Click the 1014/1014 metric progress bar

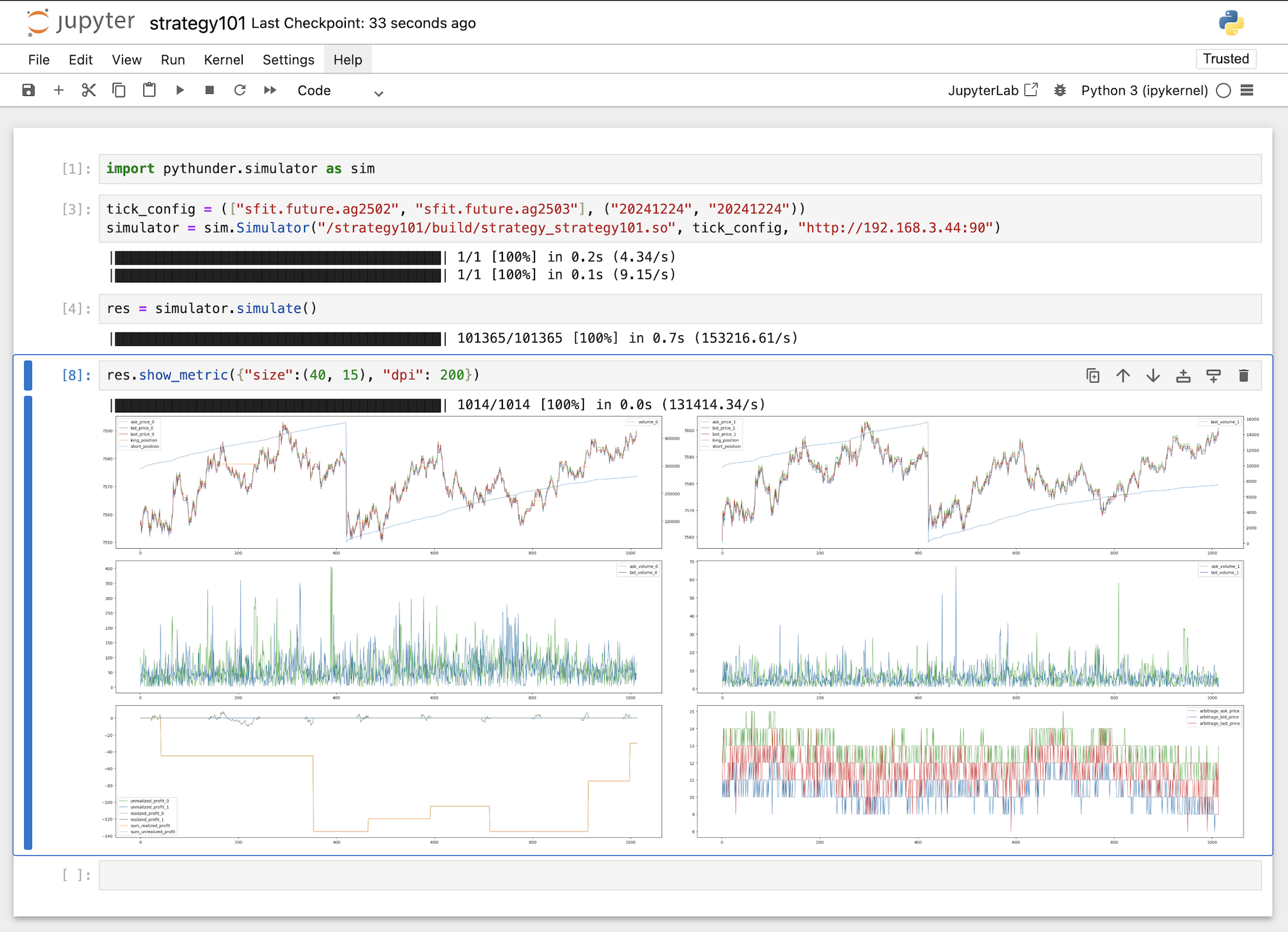point(278,405)
